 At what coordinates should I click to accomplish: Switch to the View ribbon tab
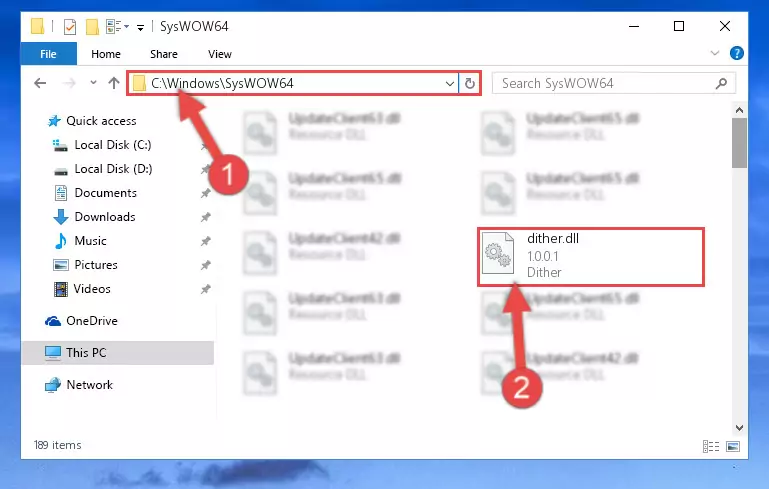(x=220, y=54)
